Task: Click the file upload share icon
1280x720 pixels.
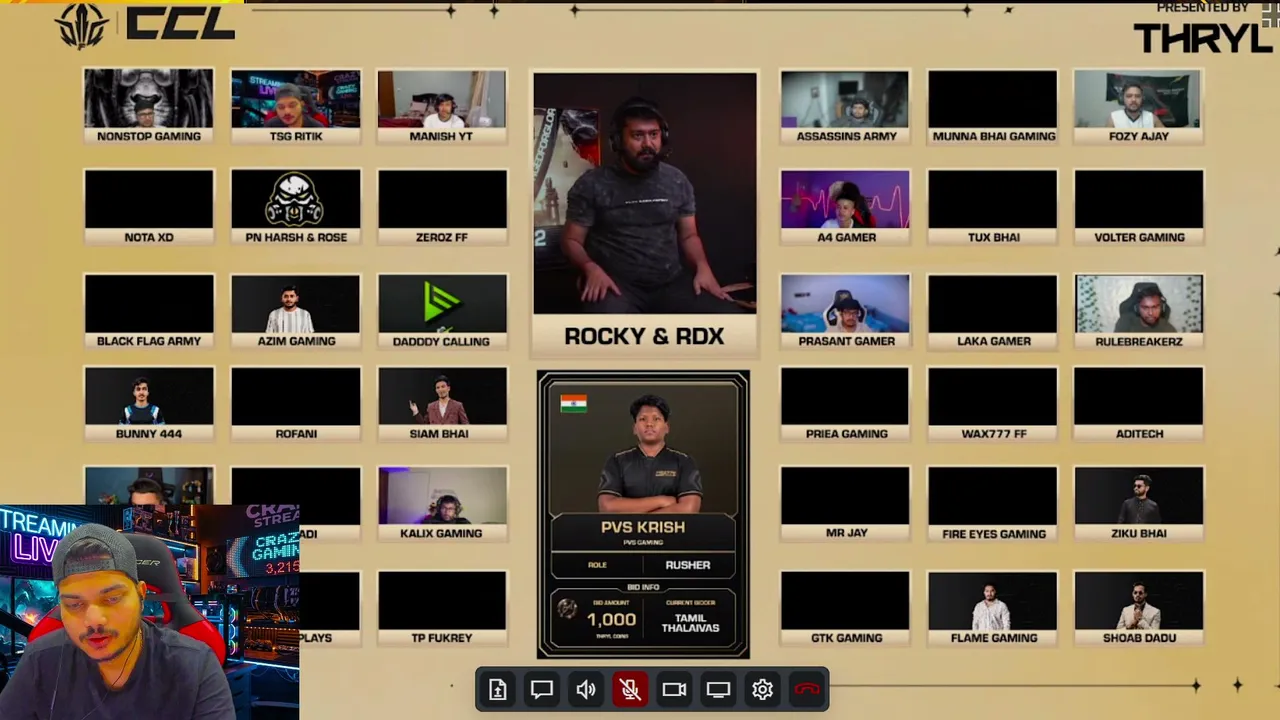Action: (x=498, y=690)
